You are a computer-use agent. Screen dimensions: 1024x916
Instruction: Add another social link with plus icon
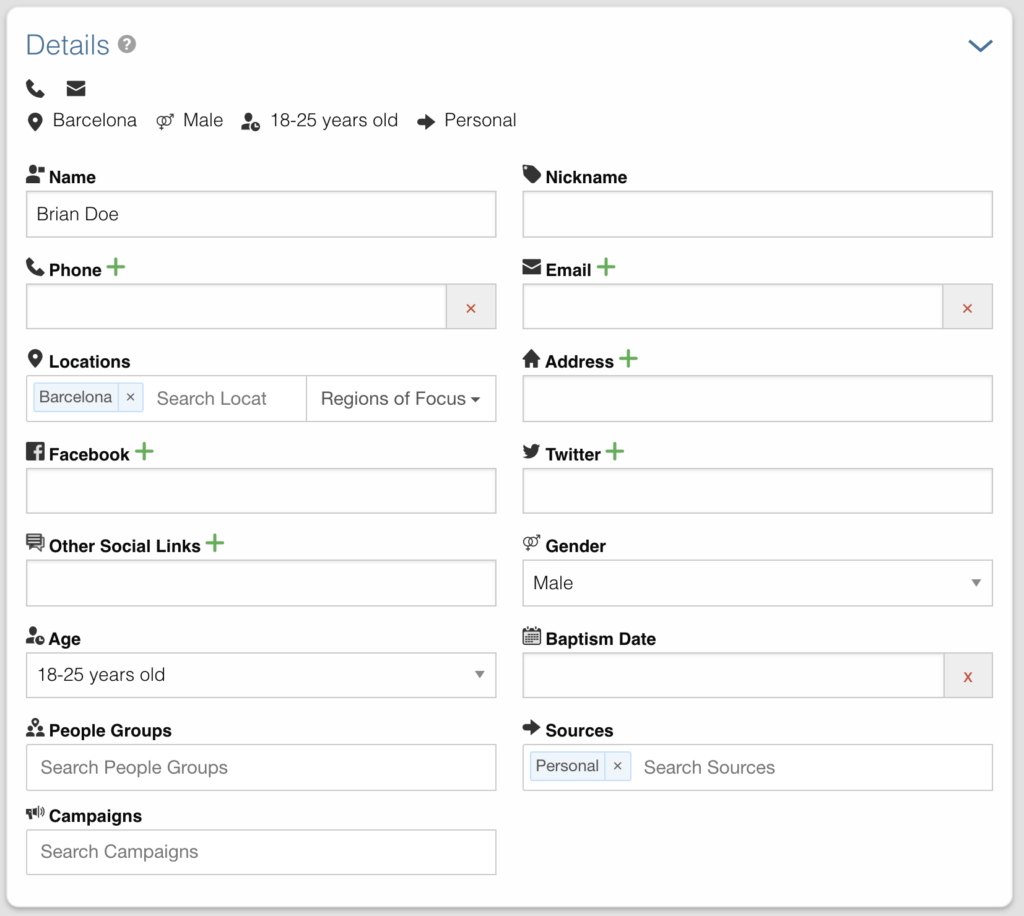[215, 543]
